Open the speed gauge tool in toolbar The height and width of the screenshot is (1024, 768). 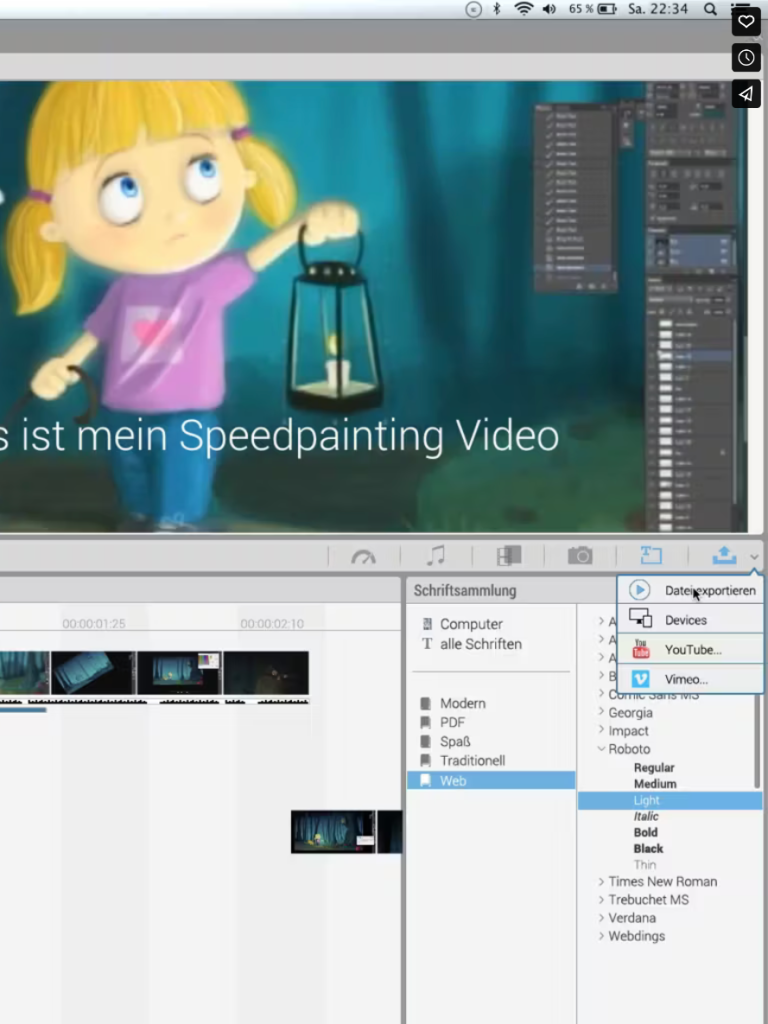363,556
